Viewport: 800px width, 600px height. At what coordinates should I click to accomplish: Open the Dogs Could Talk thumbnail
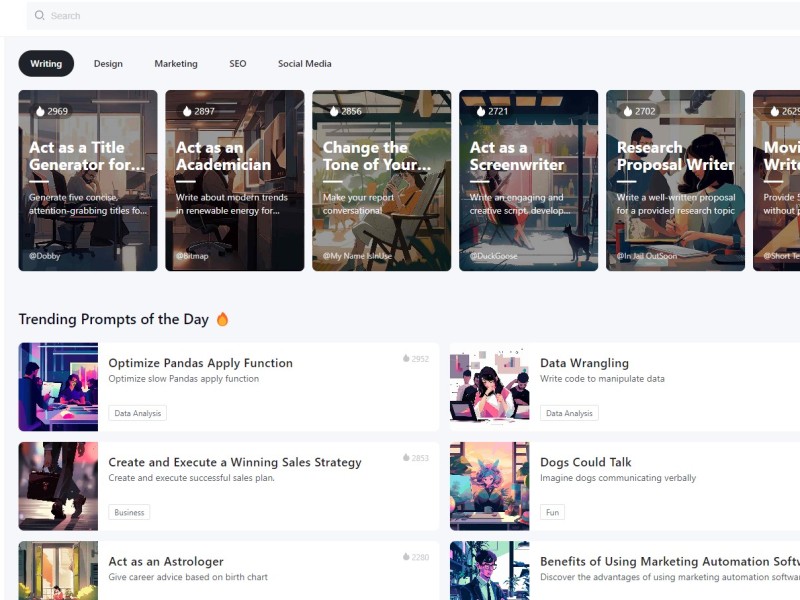489,486
